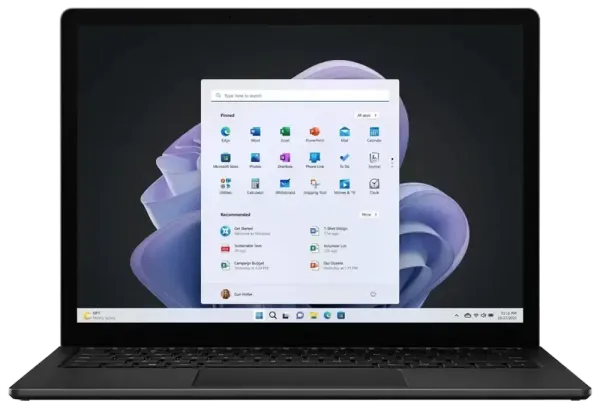The image size is (600, 408).
Task: Open the weather widget on taskbar
Action: (x=99, y=315)
